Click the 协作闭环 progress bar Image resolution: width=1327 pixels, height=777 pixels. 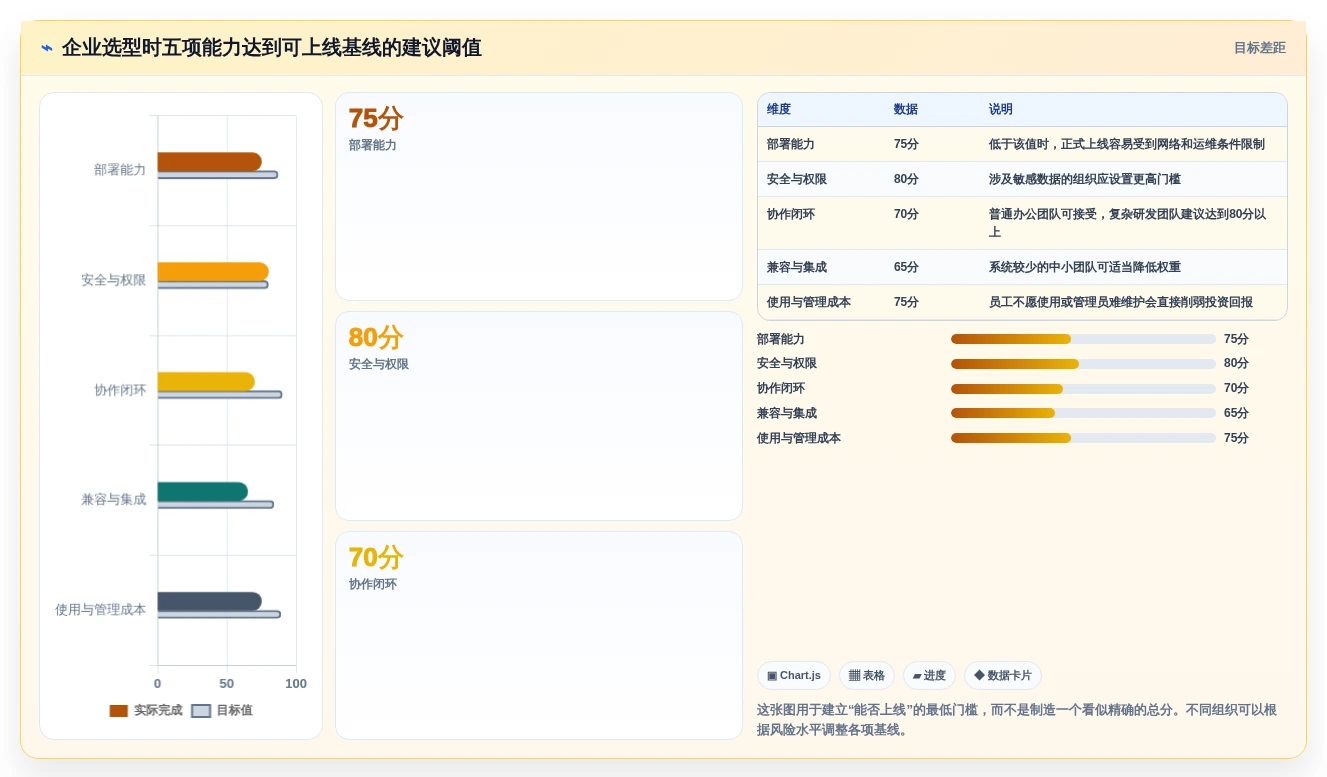pos(1083,389)
